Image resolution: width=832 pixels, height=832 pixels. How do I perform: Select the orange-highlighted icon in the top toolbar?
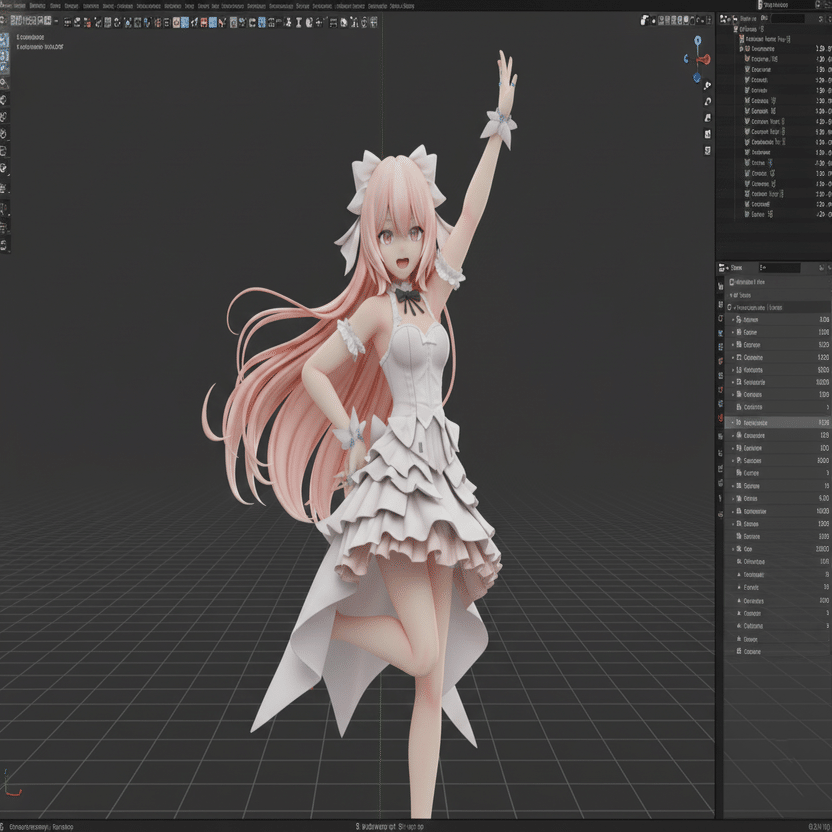(x=176, y=22)
